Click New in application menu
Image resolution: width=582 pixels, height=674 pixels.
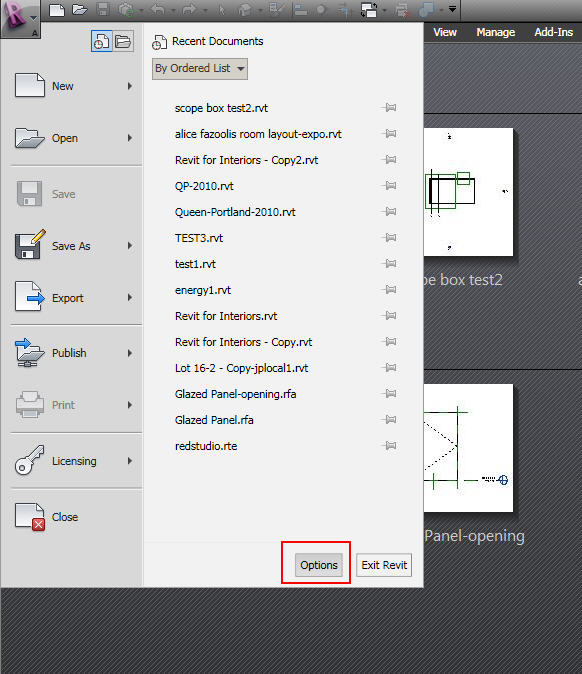point(73,86)
